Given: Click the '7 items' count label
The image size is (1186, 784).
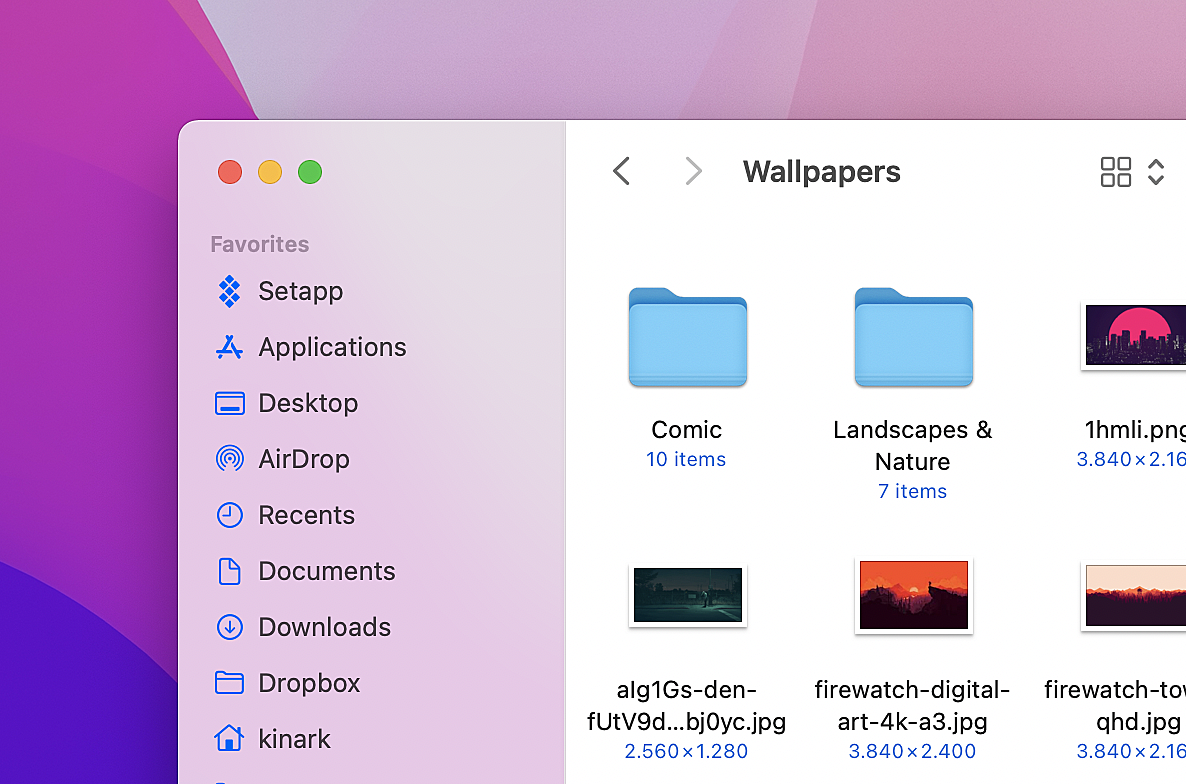Looking at the screenshot, I should click(913, 491).
